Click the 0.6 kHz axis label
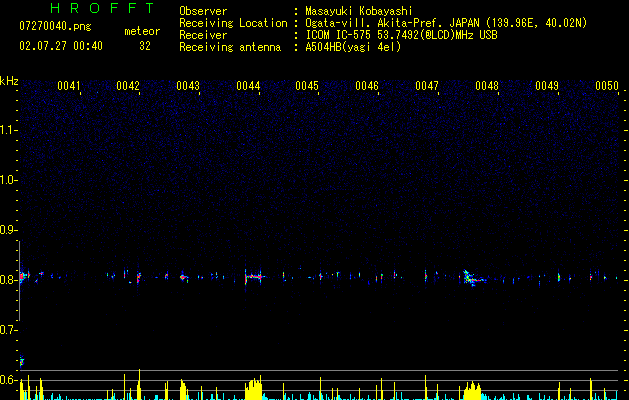Screen dimensions: 629x400 tap(8, 380)
